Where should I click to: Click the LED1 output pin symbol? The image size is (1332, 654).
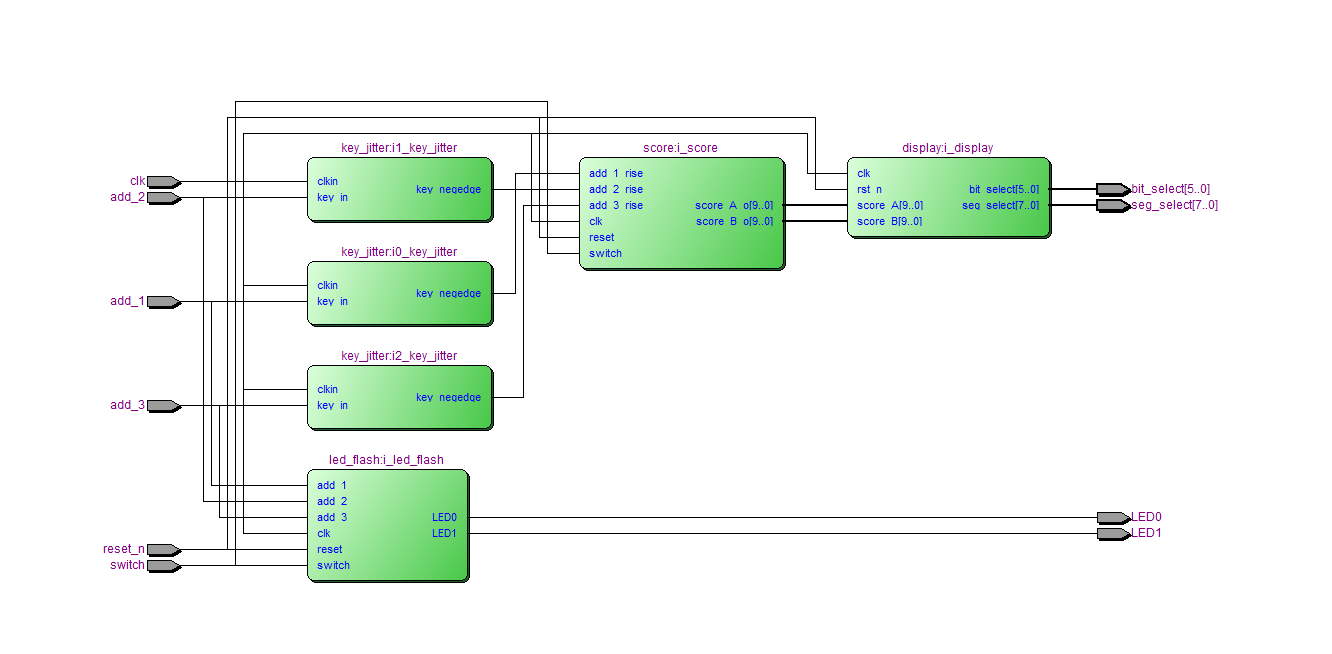[1113, 534]
